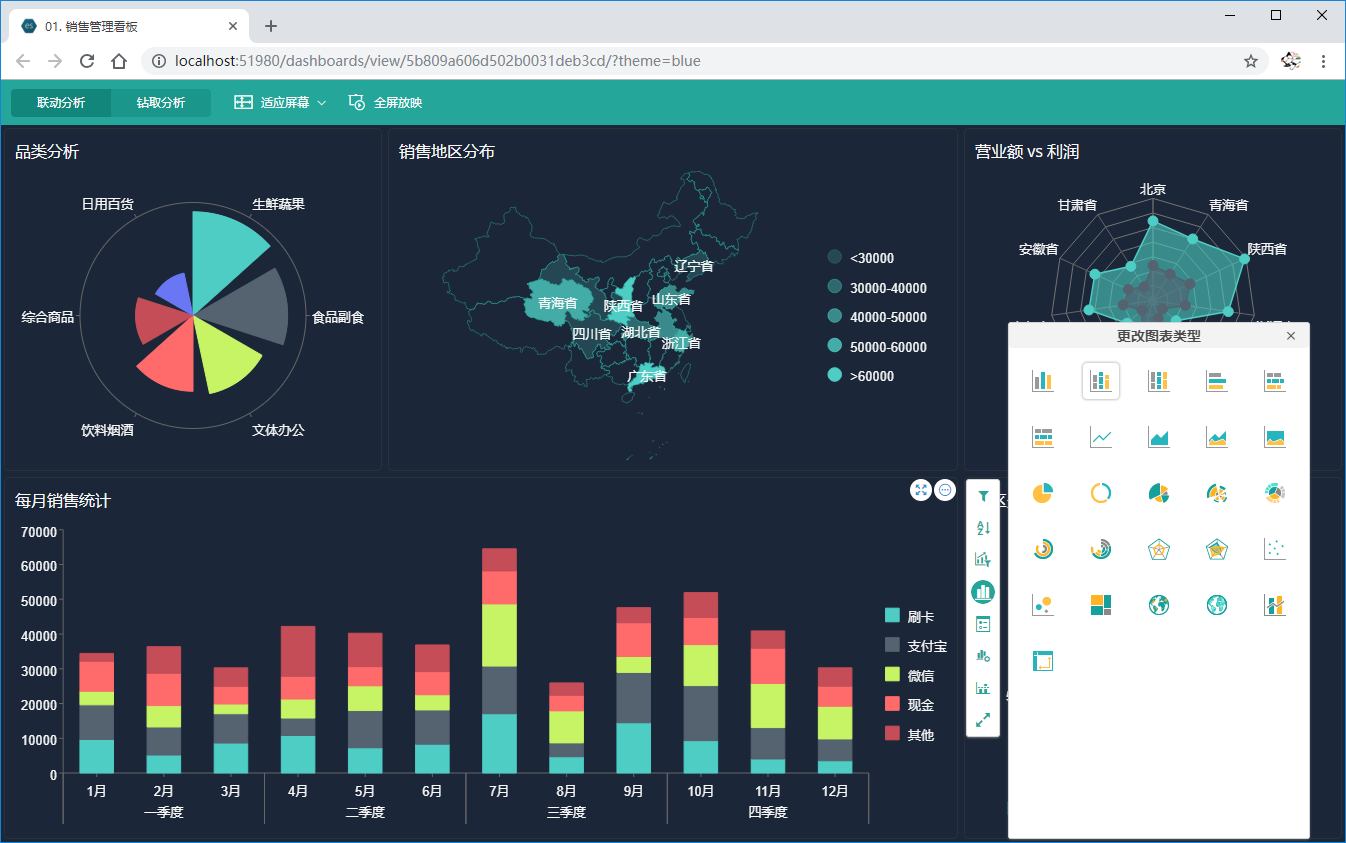This screenshot has width=1346, height=843.
Task: Switch to 联动分析 tab
Action: tap(61, 103)
